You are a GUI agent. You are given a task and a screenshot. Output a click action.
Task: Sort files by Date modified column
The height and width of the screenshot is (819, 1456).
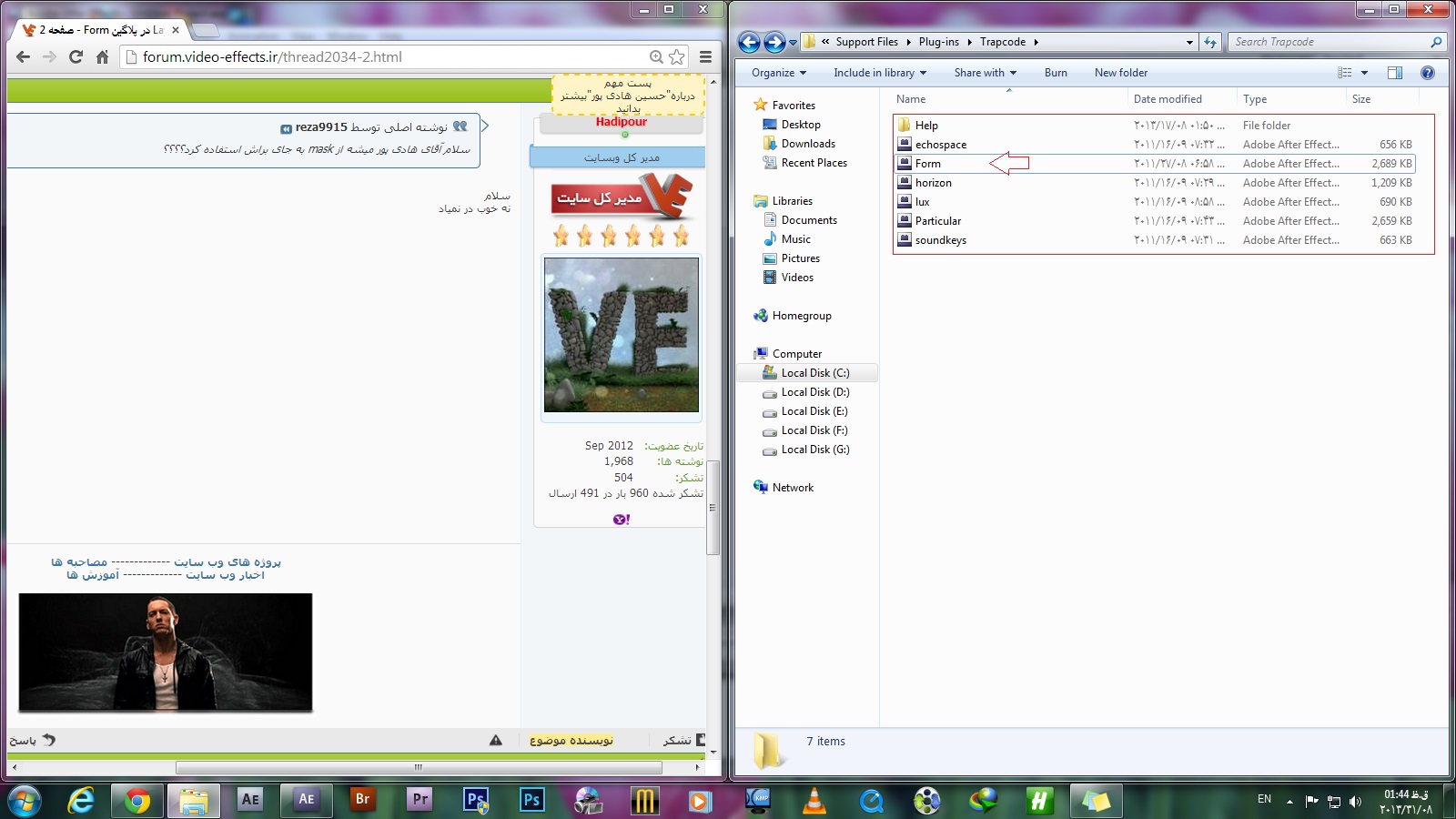tap(1168, 99)
